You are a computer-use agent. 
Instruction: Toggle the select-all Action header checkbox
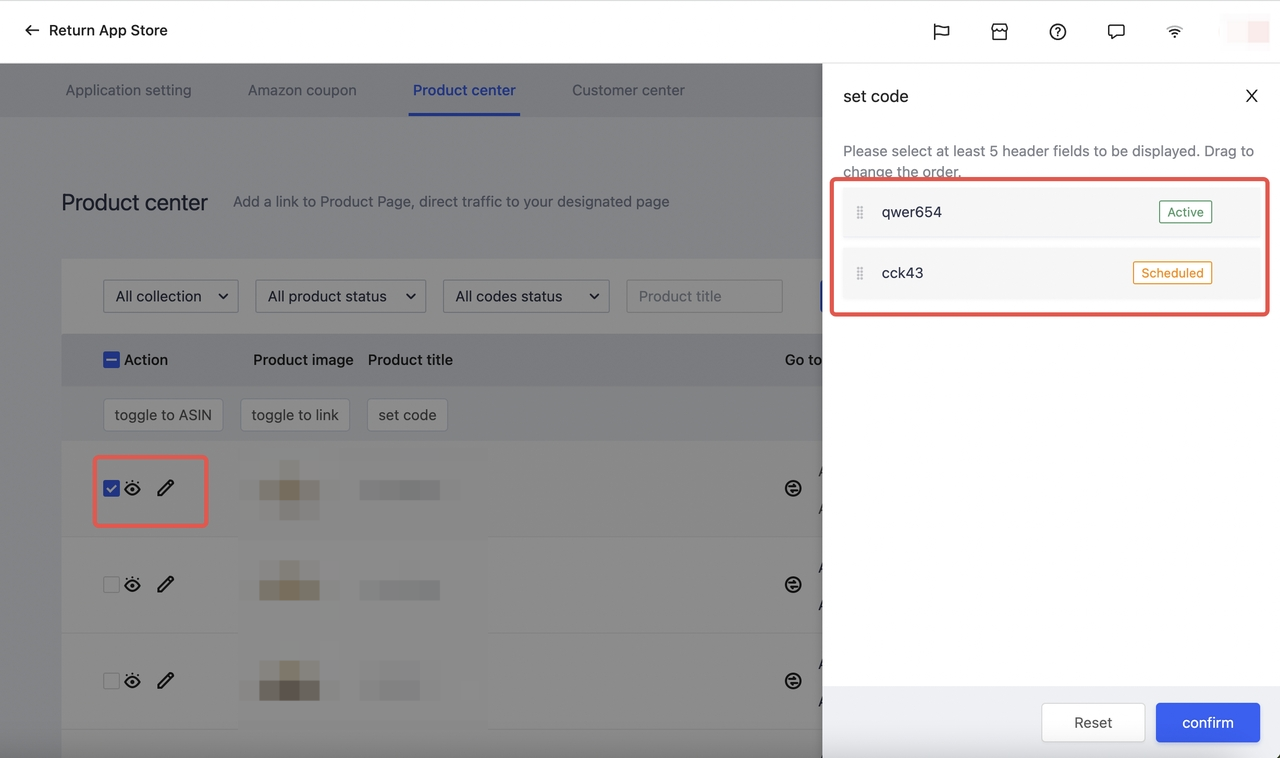(112, 360)
